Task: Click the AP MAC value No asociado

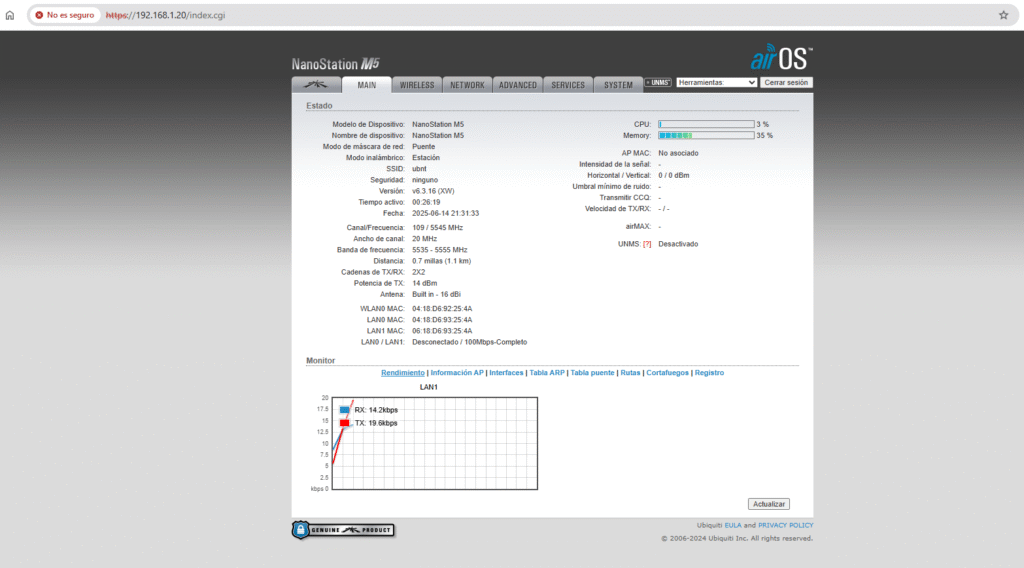Action: pyautogui.click(x=678, y=153)
